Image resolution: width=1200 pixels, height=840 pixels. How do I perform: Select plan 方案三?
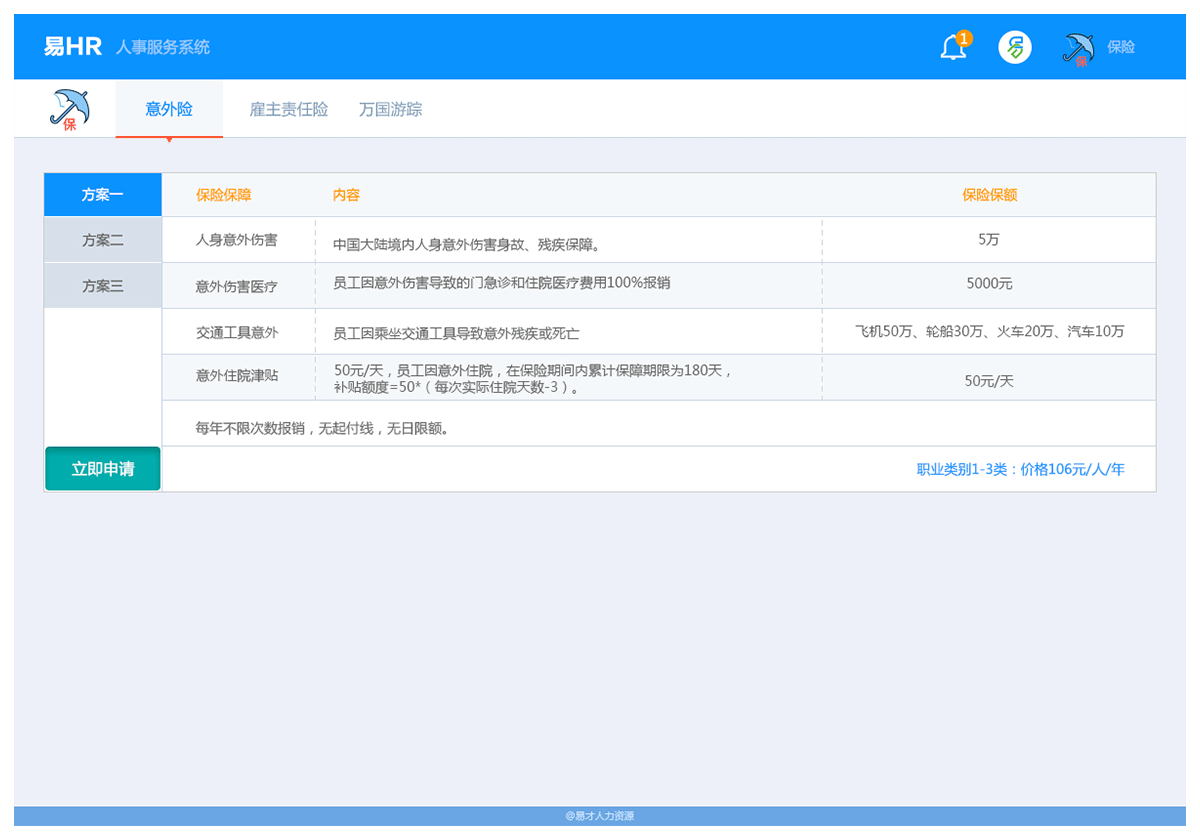[103, 286]
